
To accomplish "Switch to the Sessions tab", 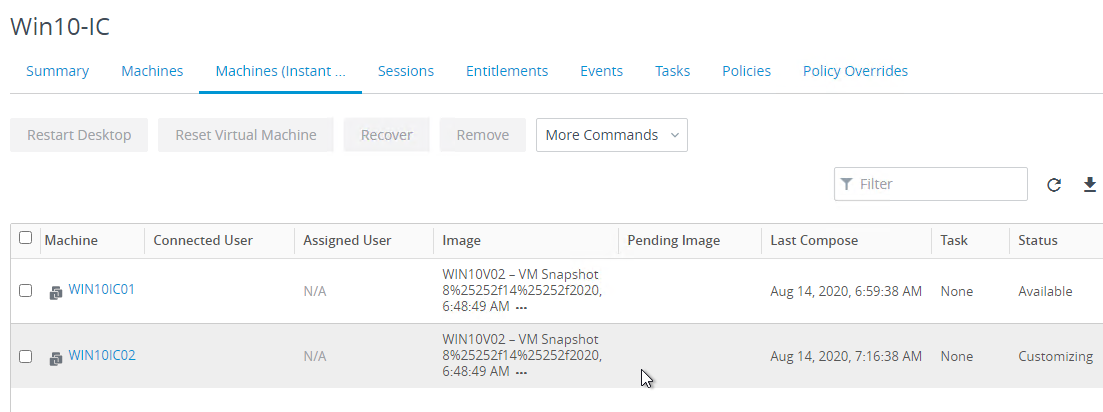I will pos(406,71).
